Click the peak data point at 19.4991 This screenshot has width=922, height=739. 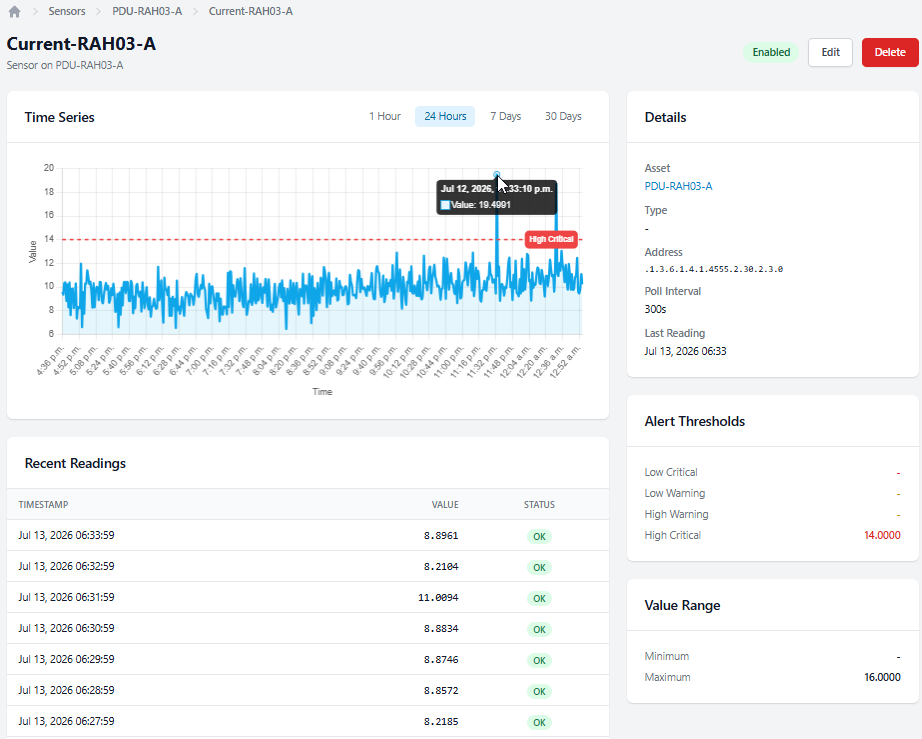496,175
